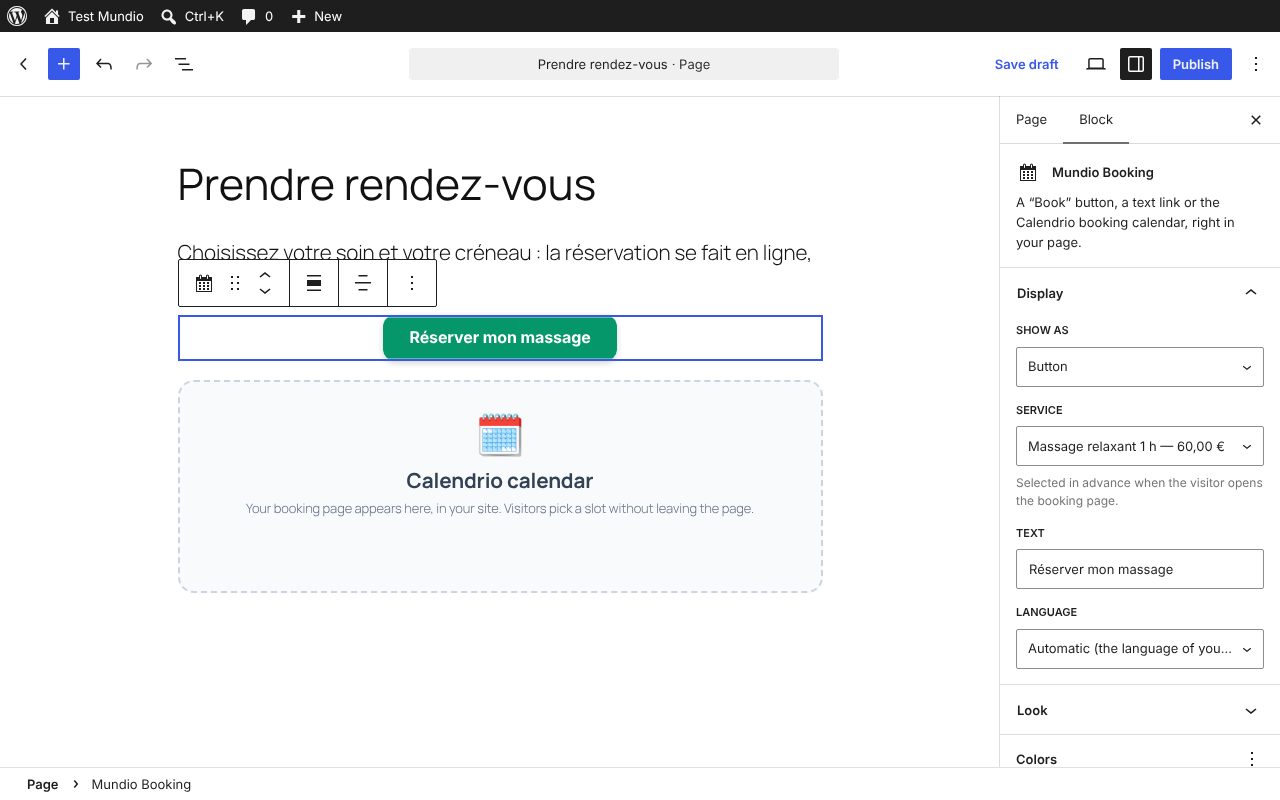Click the Mundio Booking block type icon in toolbar

pyautogui.click(x=204, y=284)
